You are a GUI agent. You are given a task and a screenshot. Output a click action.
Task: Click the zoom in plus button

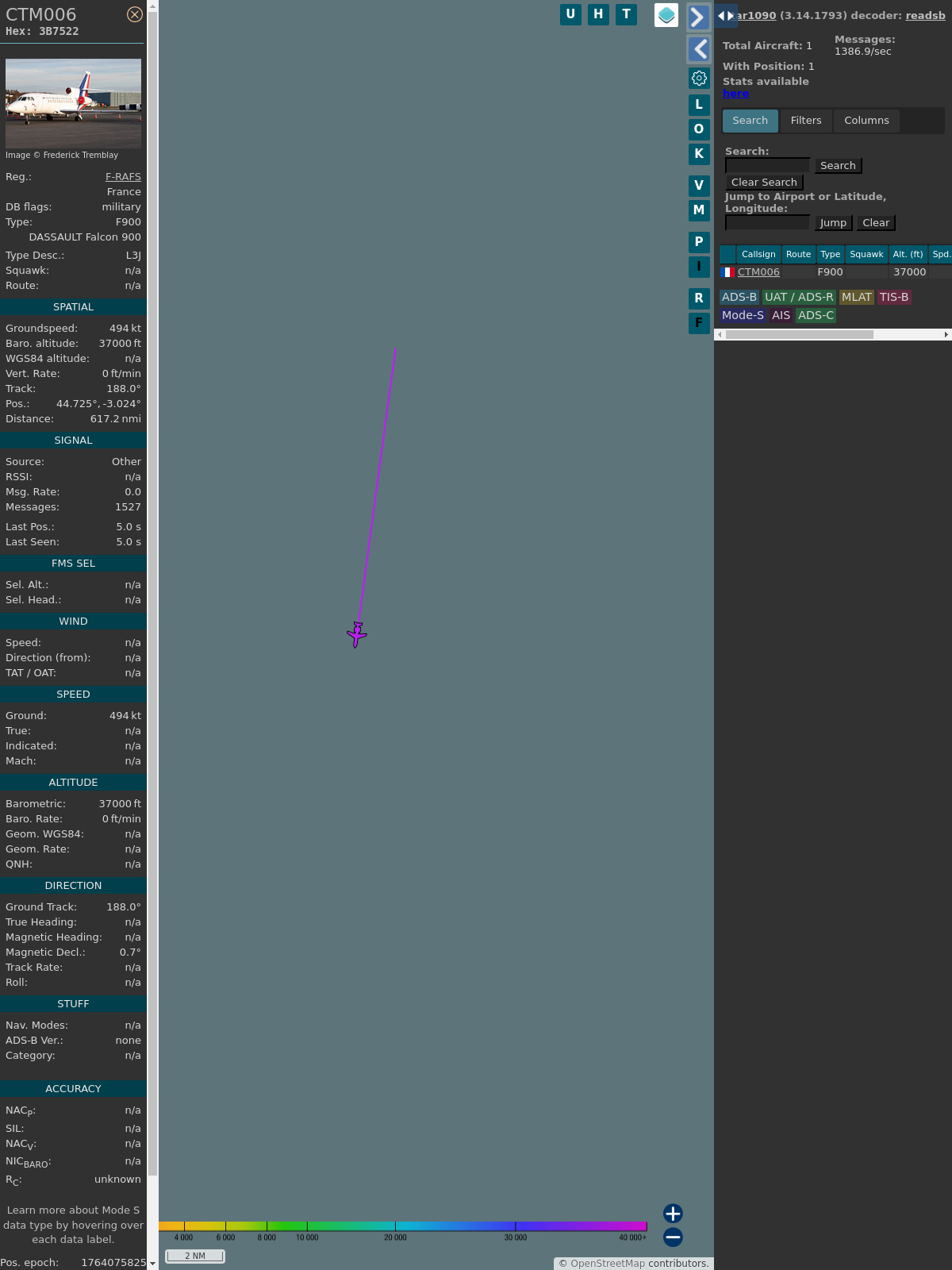pyautogui.click(x=673, y=1213)
